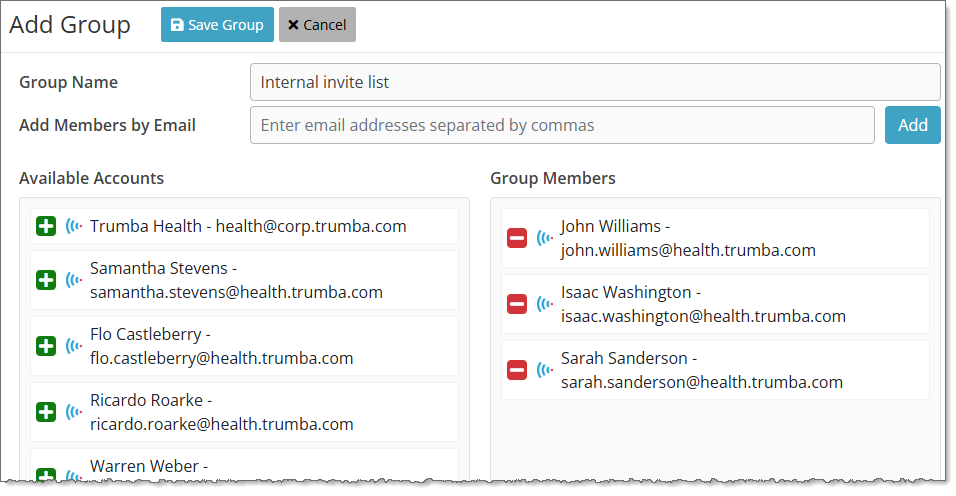
Task: Focus the Group Name text field
Action: pos(594,82)
